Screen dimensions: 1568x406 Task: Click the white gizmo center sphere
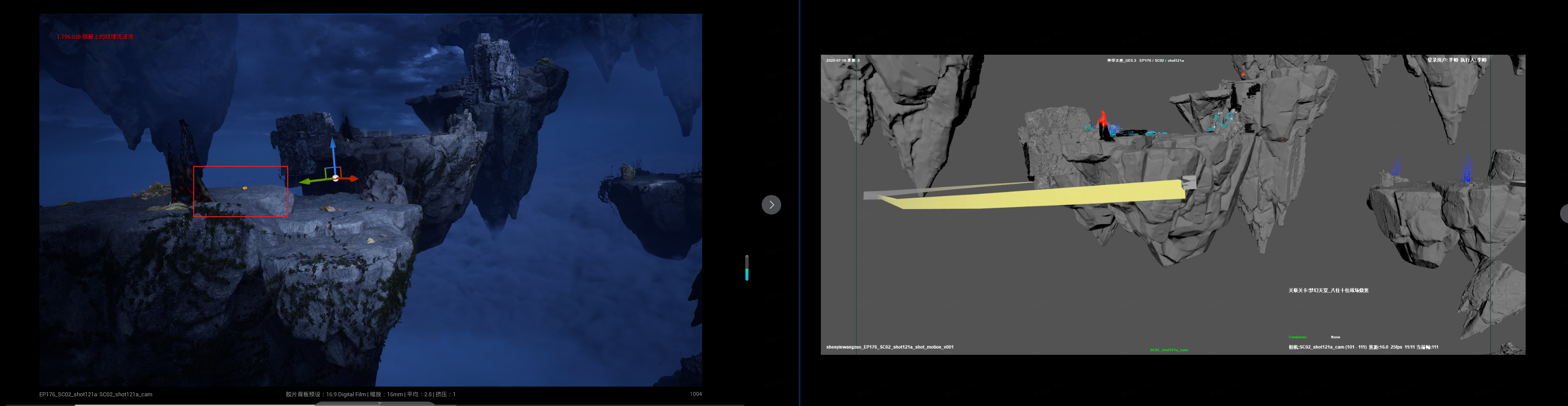click(335, 178)
